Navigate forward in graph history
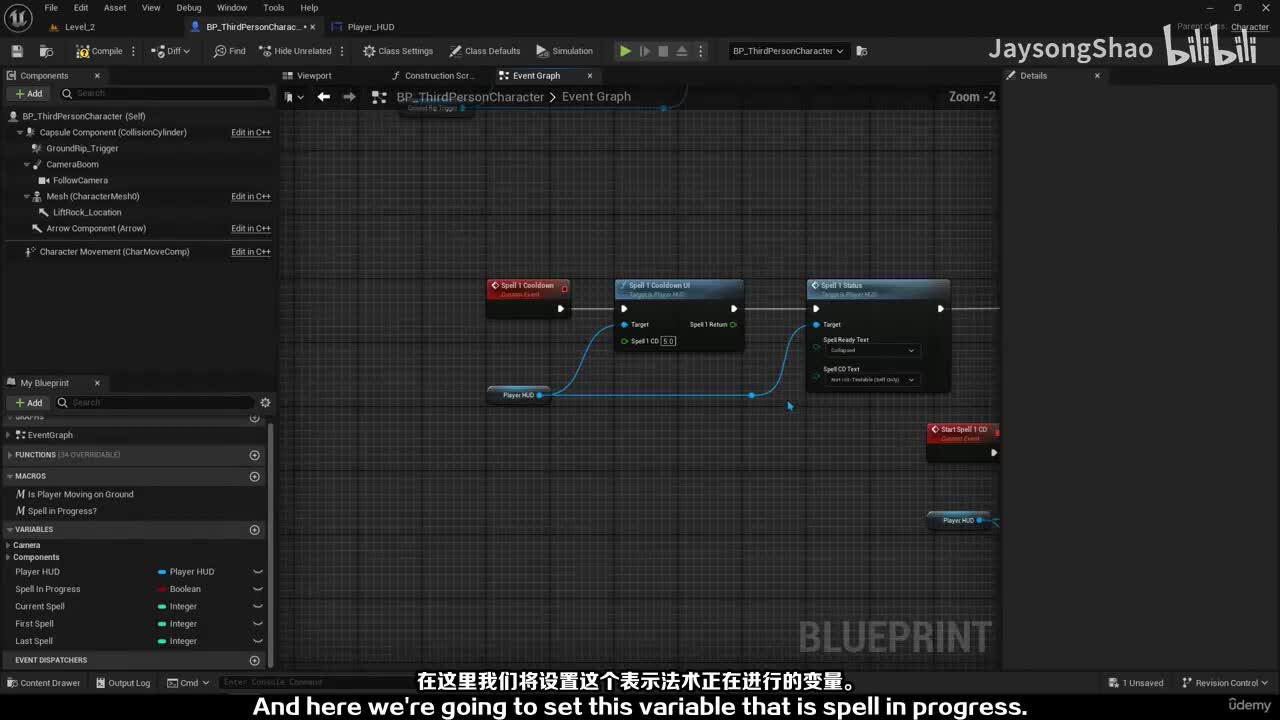 [349, 97]
